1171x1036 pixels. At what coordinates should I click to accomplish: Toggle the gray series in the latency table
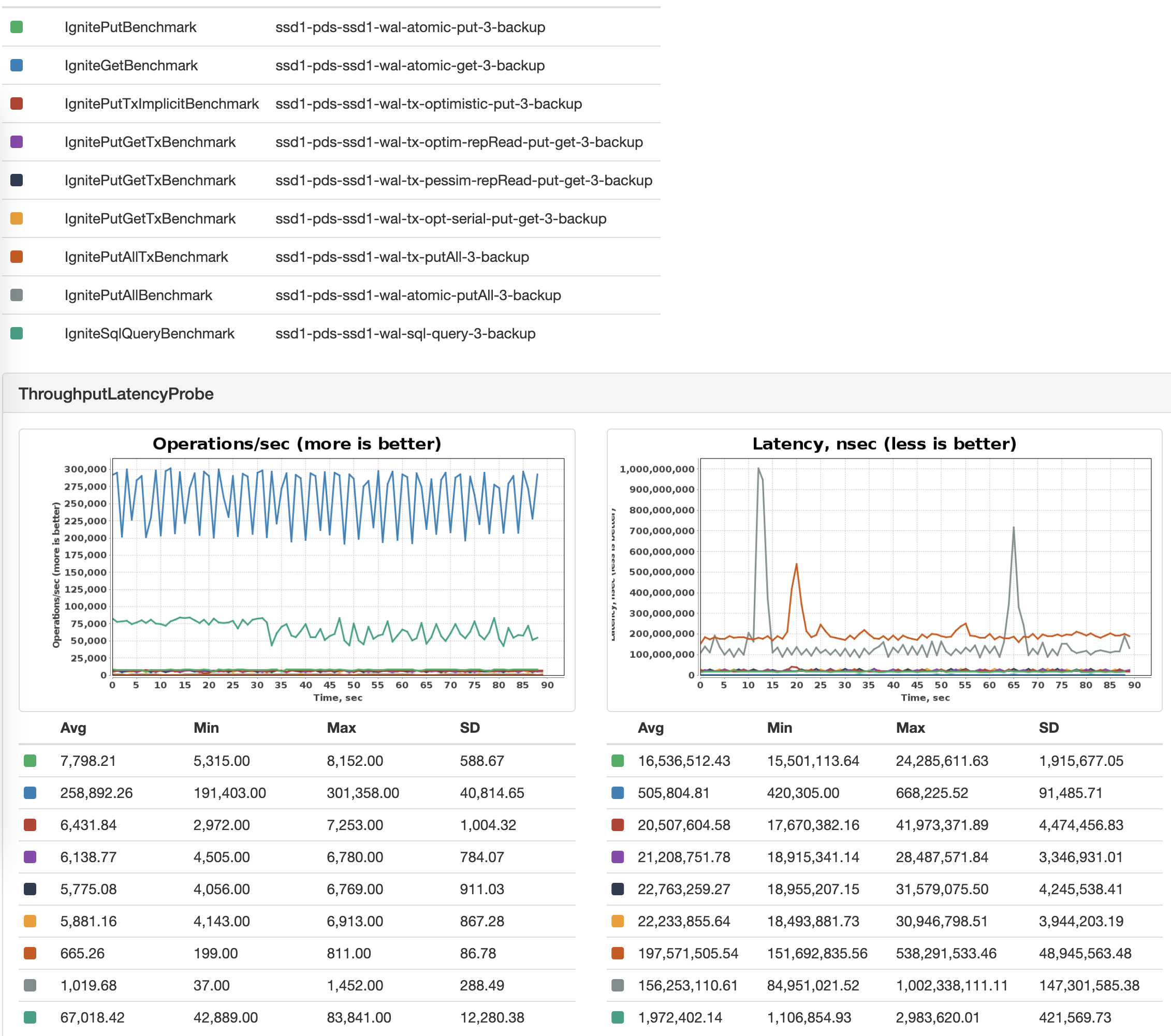[617, 985]
